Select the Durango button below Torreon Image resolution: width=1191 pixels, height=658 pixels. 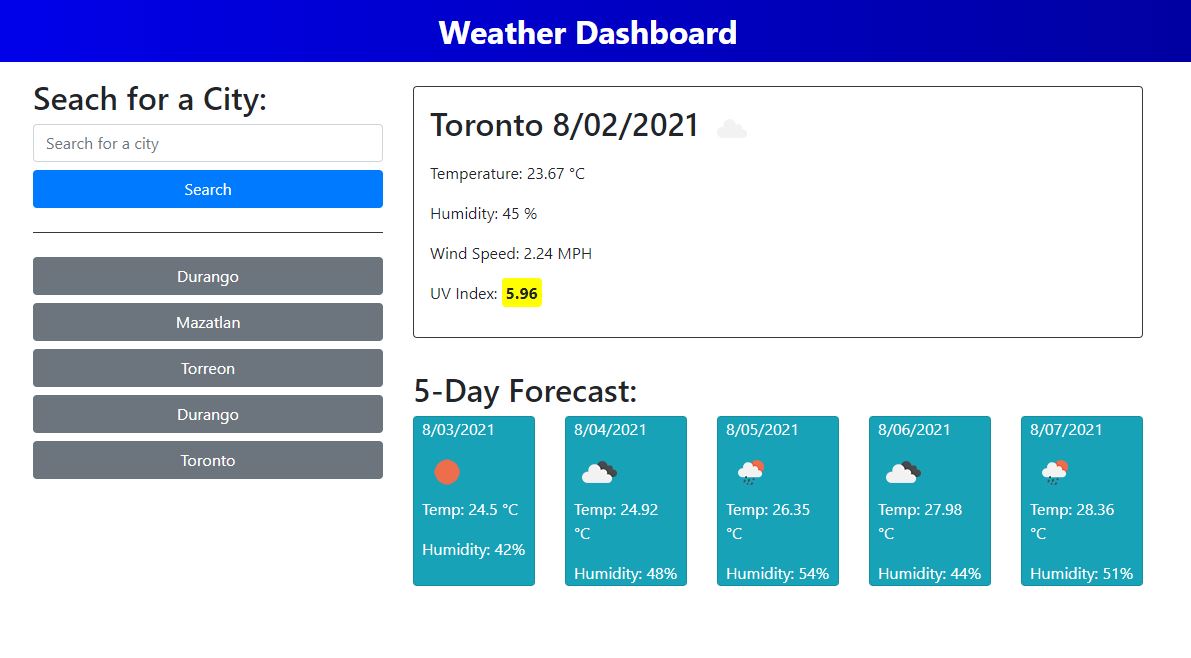point(207,414)
